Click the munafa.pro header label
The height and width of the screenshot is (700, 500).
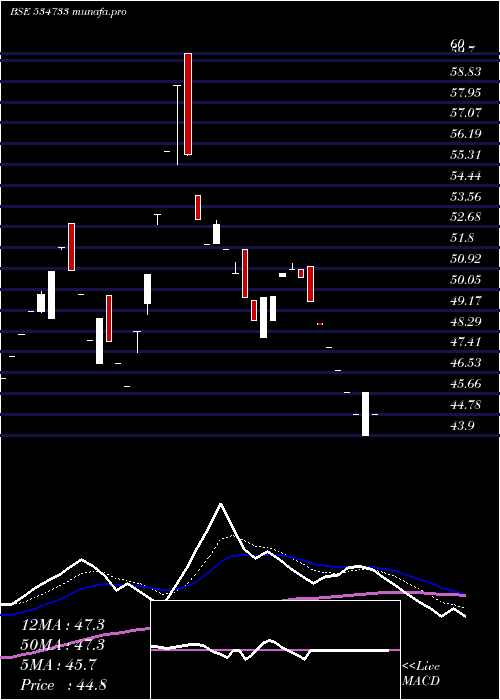99,12
